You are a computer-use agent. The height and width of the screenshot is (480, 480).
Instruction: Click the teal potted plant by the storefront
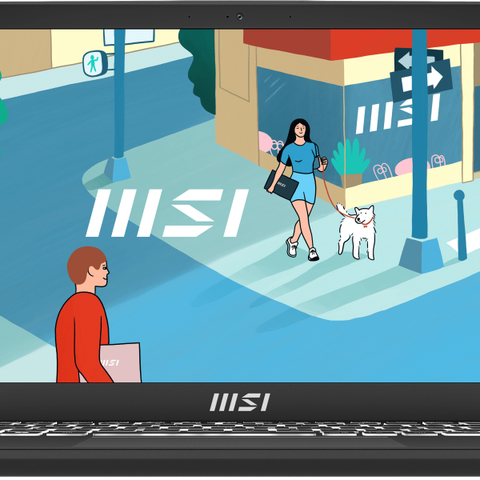(350, 163)
